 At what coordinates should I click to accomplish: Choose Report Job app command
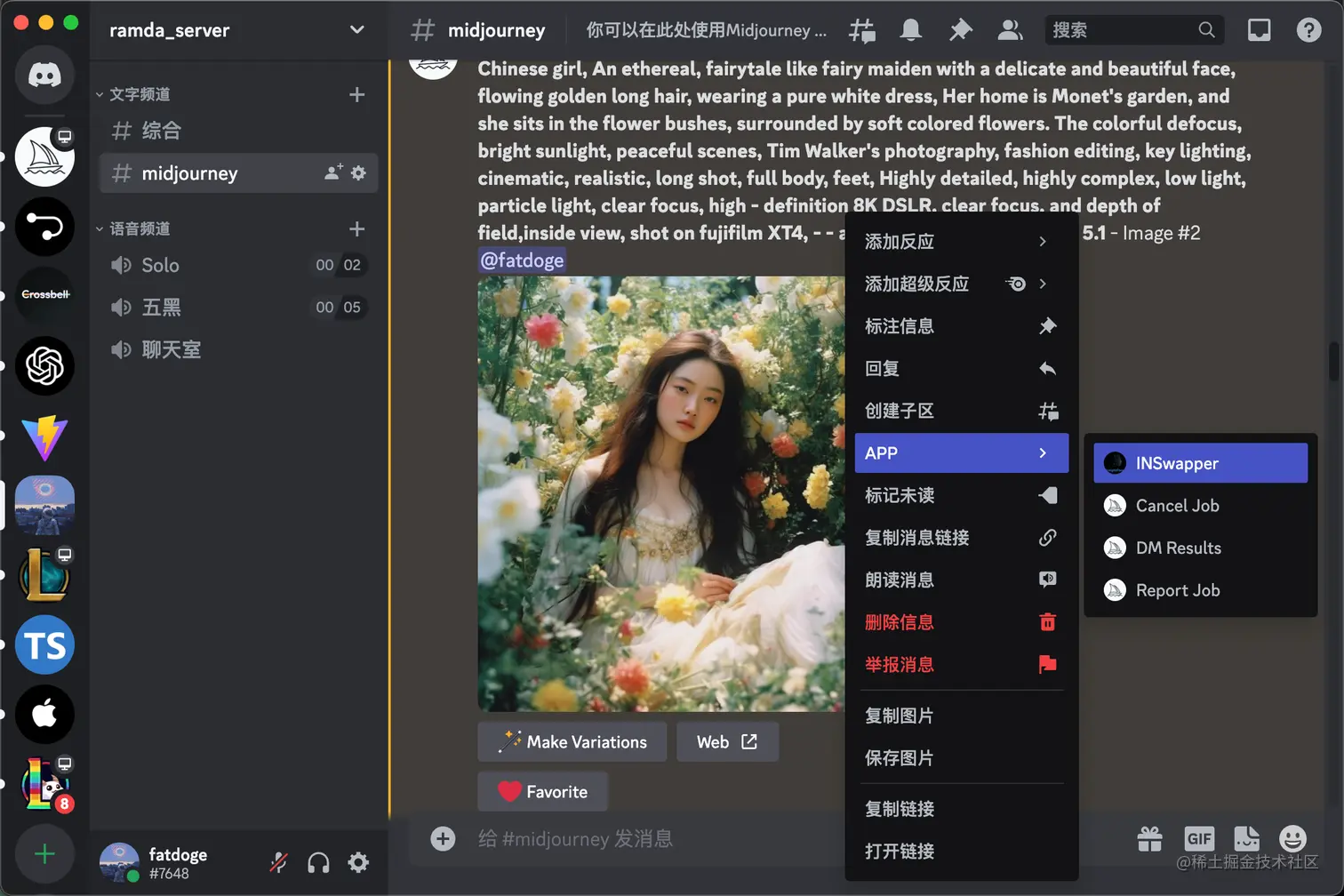[1200, 590]
